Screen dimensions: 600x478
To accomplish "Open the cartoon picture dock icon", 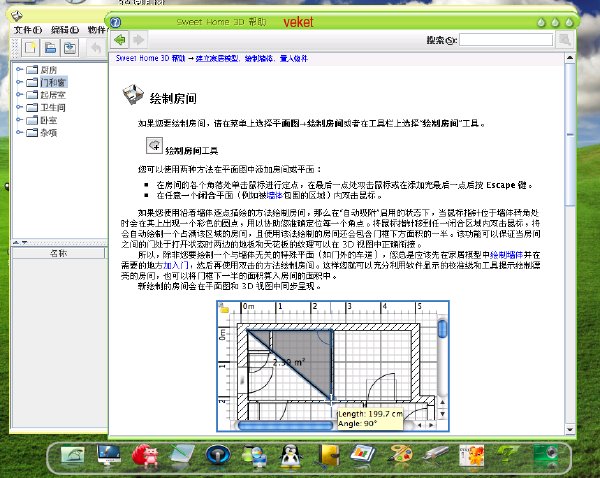I will tap(472, 455).
